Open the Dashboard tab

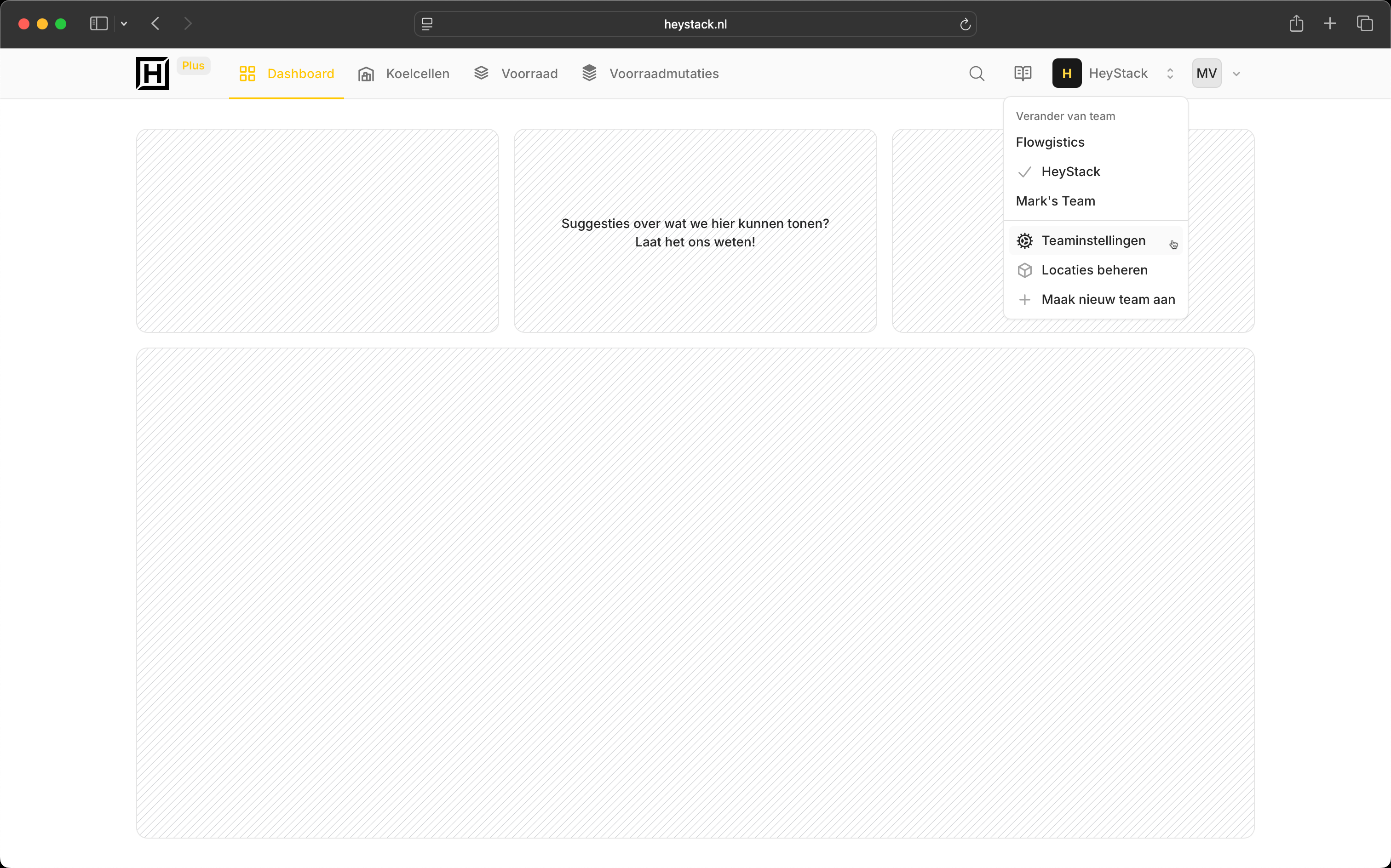click(x=287, y=74)
